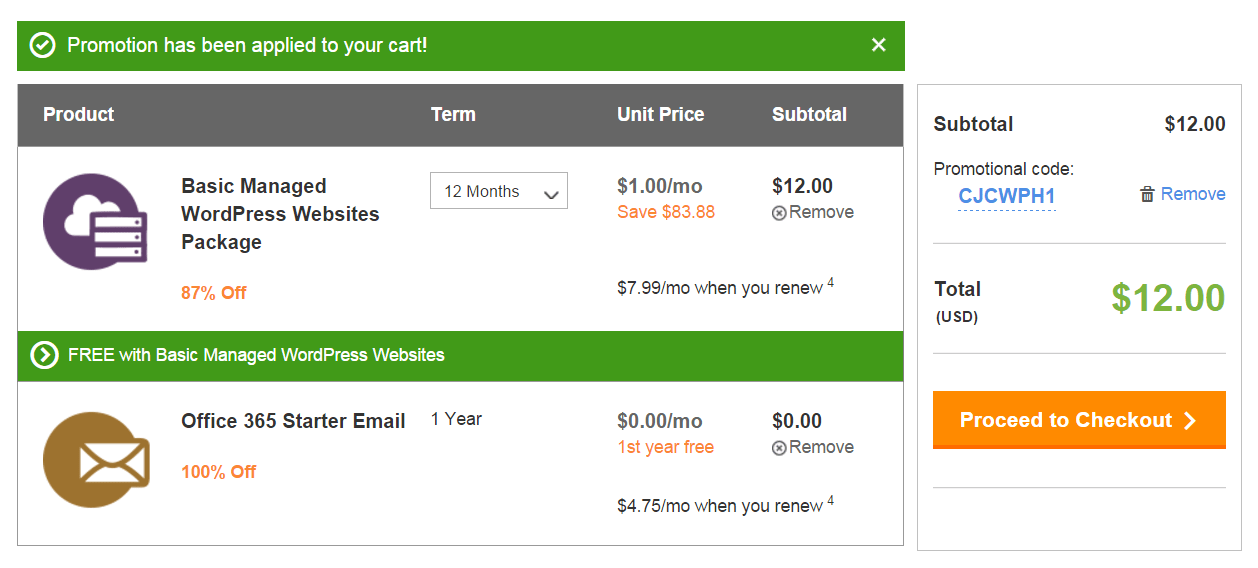
Task: Click the remove circle icon for Office 365 email
Action: (779, 448)
